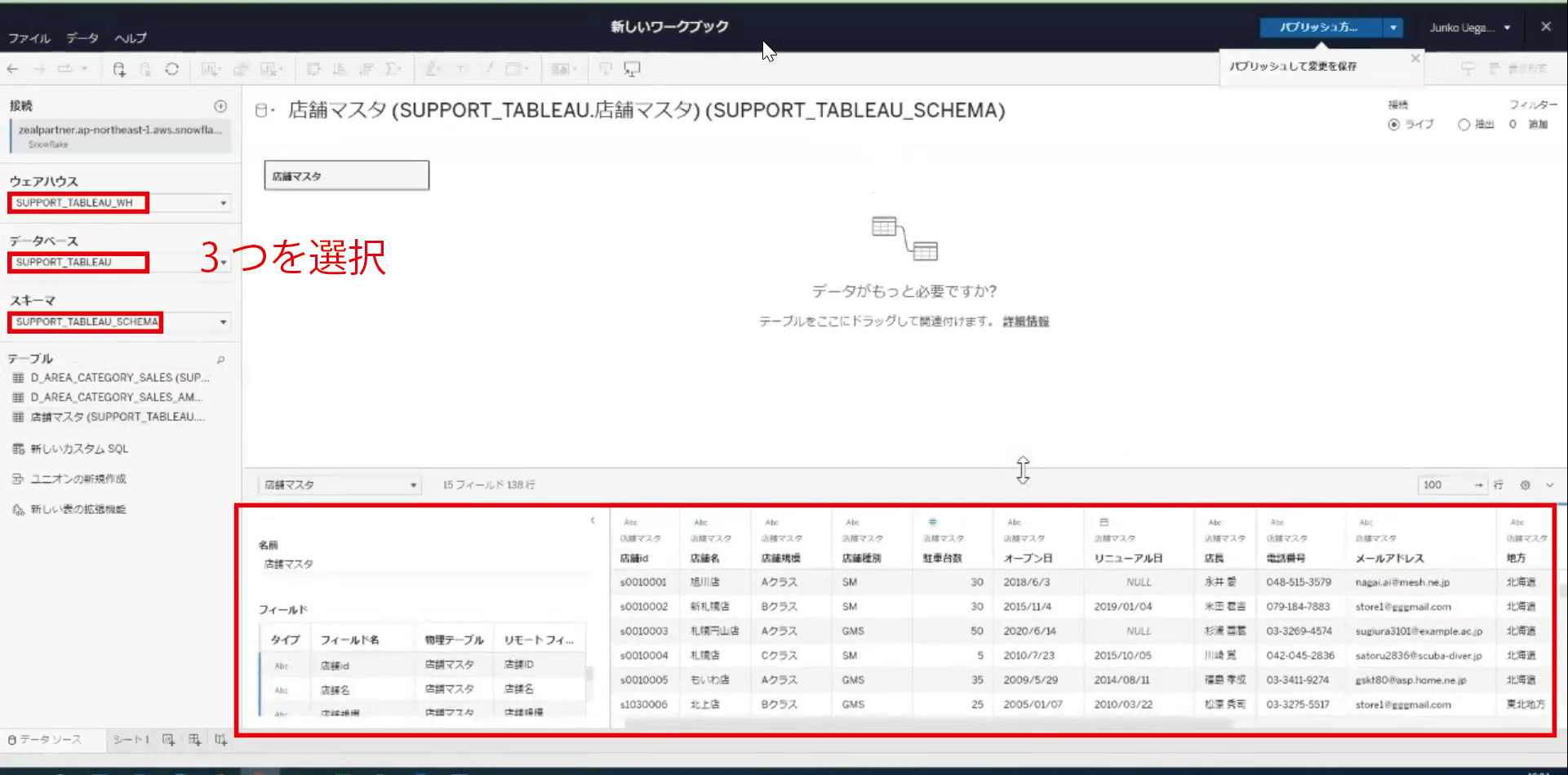Switch to the シート 1 tab
This screenshot has width=1568, height=775.
pyautogui.click(x=131, y=740)
